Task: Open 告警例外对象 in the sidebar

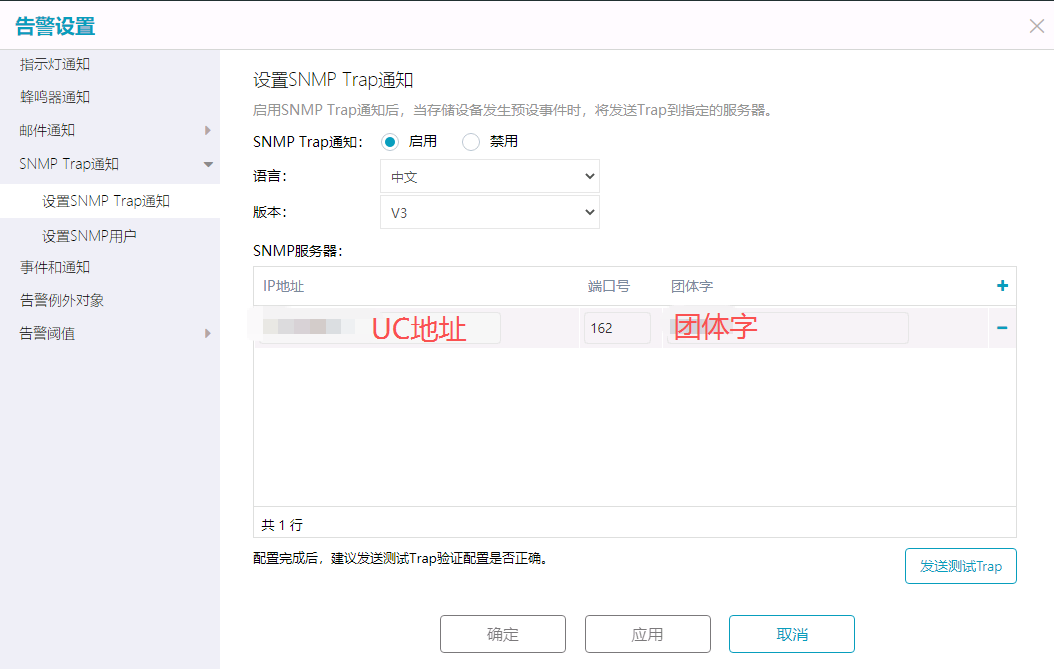Action: click(62, 300)
